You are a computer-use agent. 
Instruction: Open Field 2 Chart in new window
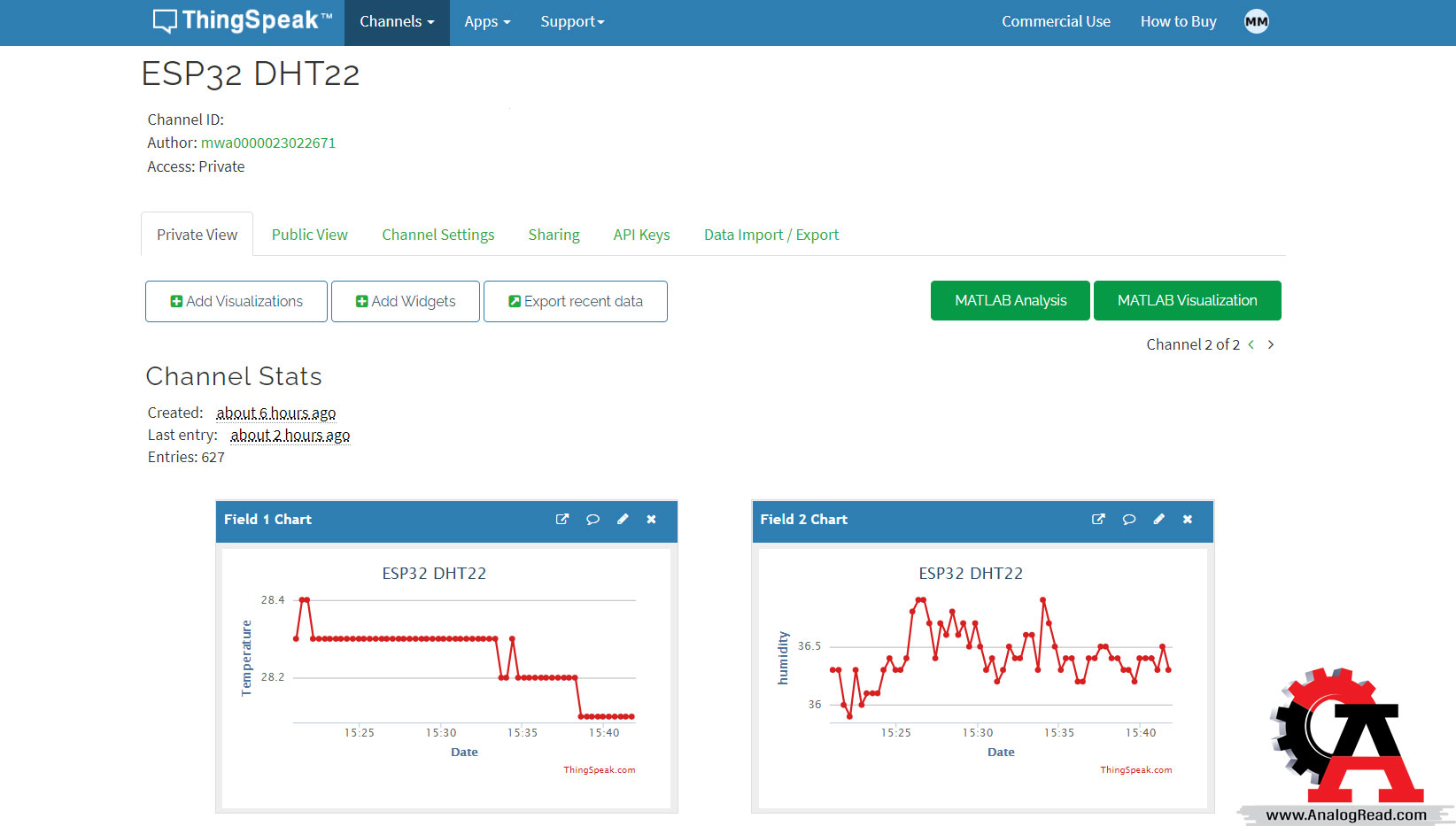click(1098, 520)
